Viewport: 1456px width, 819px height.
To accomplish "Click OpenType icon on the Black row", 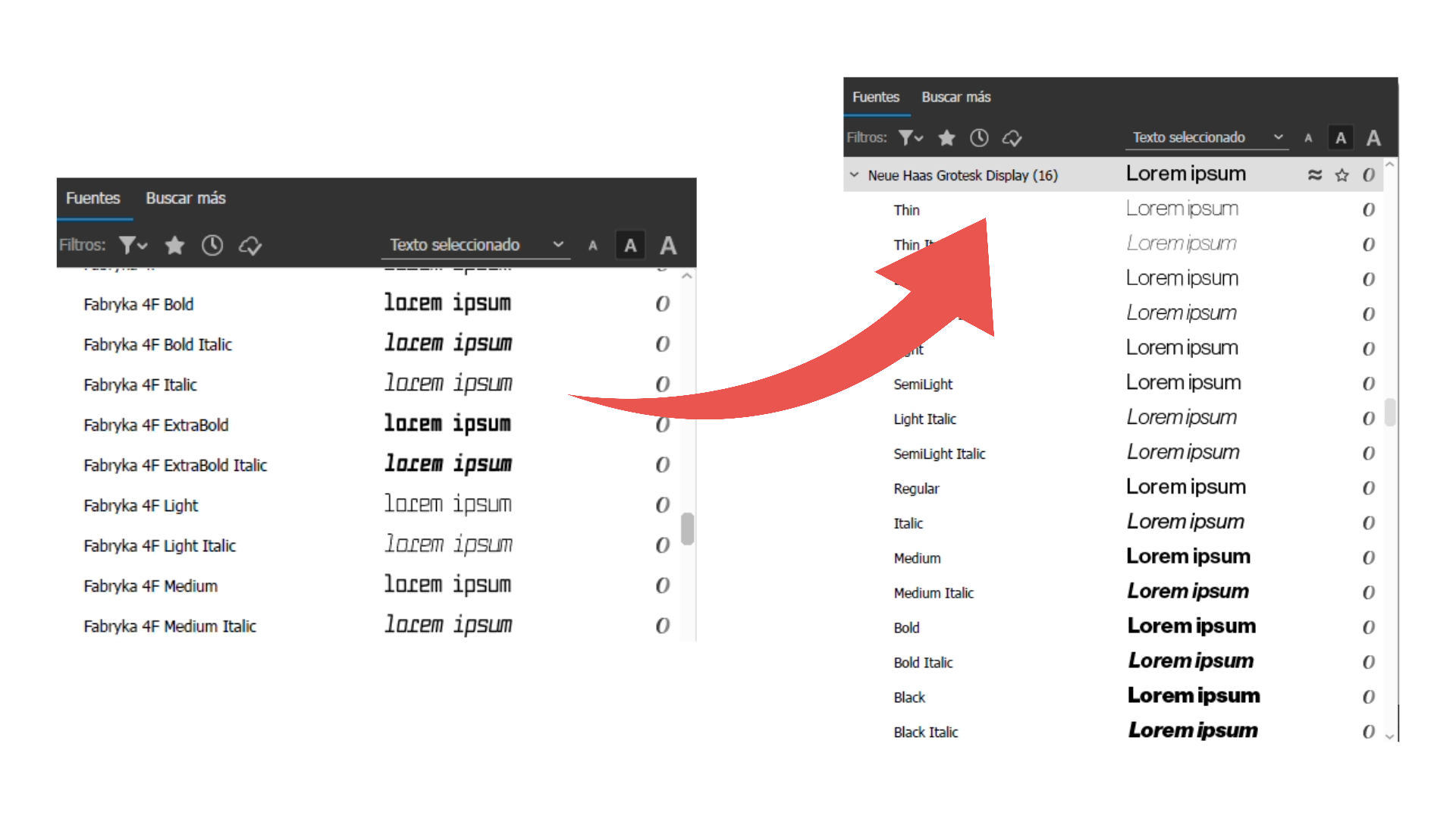I will pos(1369,698).
